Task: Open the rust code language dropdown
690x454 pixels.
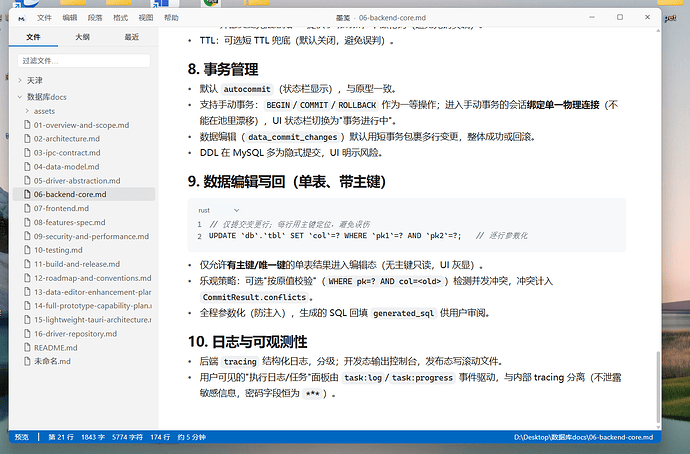Action: [x=219, y=210]
